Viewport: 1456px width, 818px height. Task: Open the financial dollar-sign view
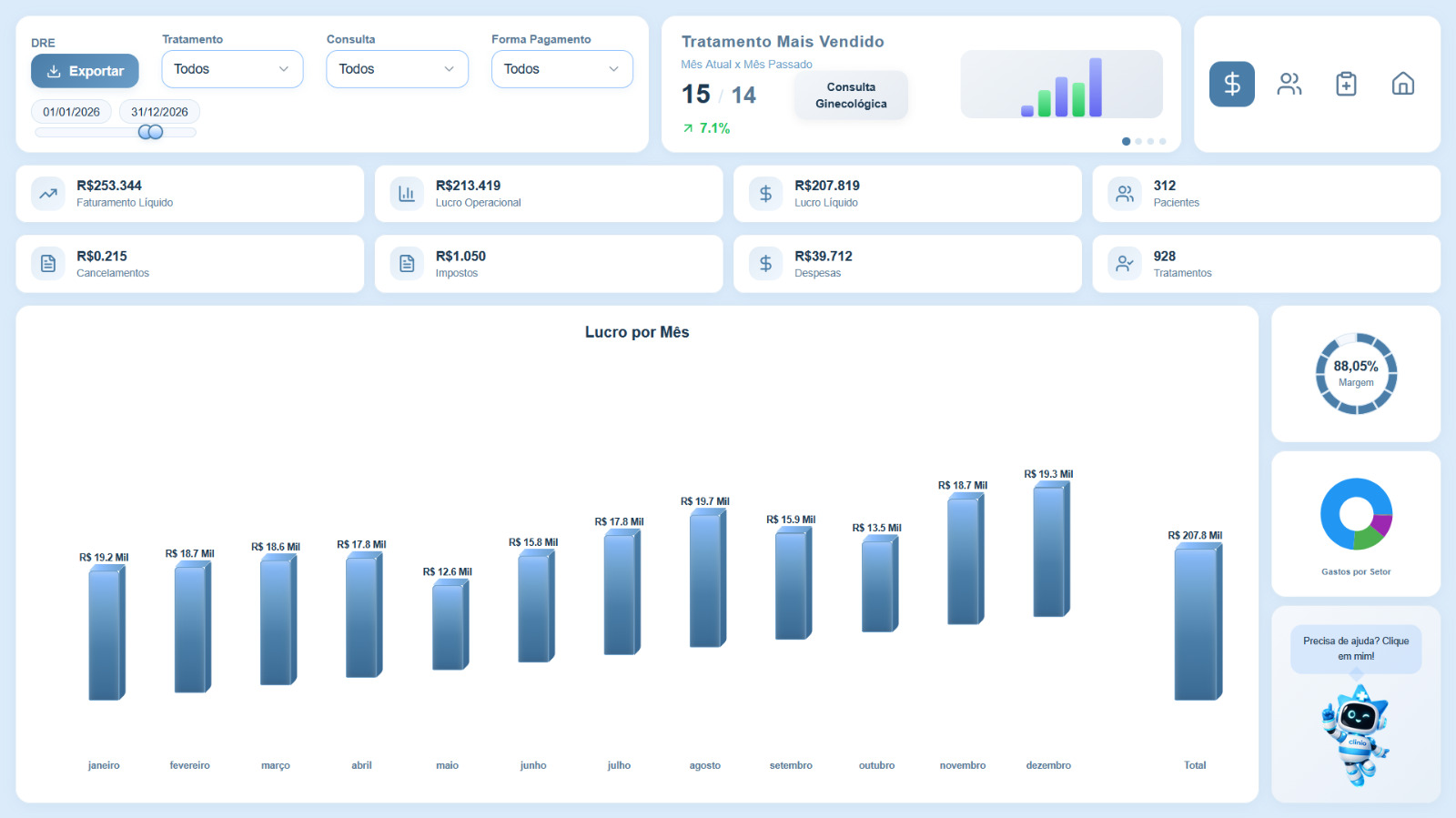coord(1231,84)
